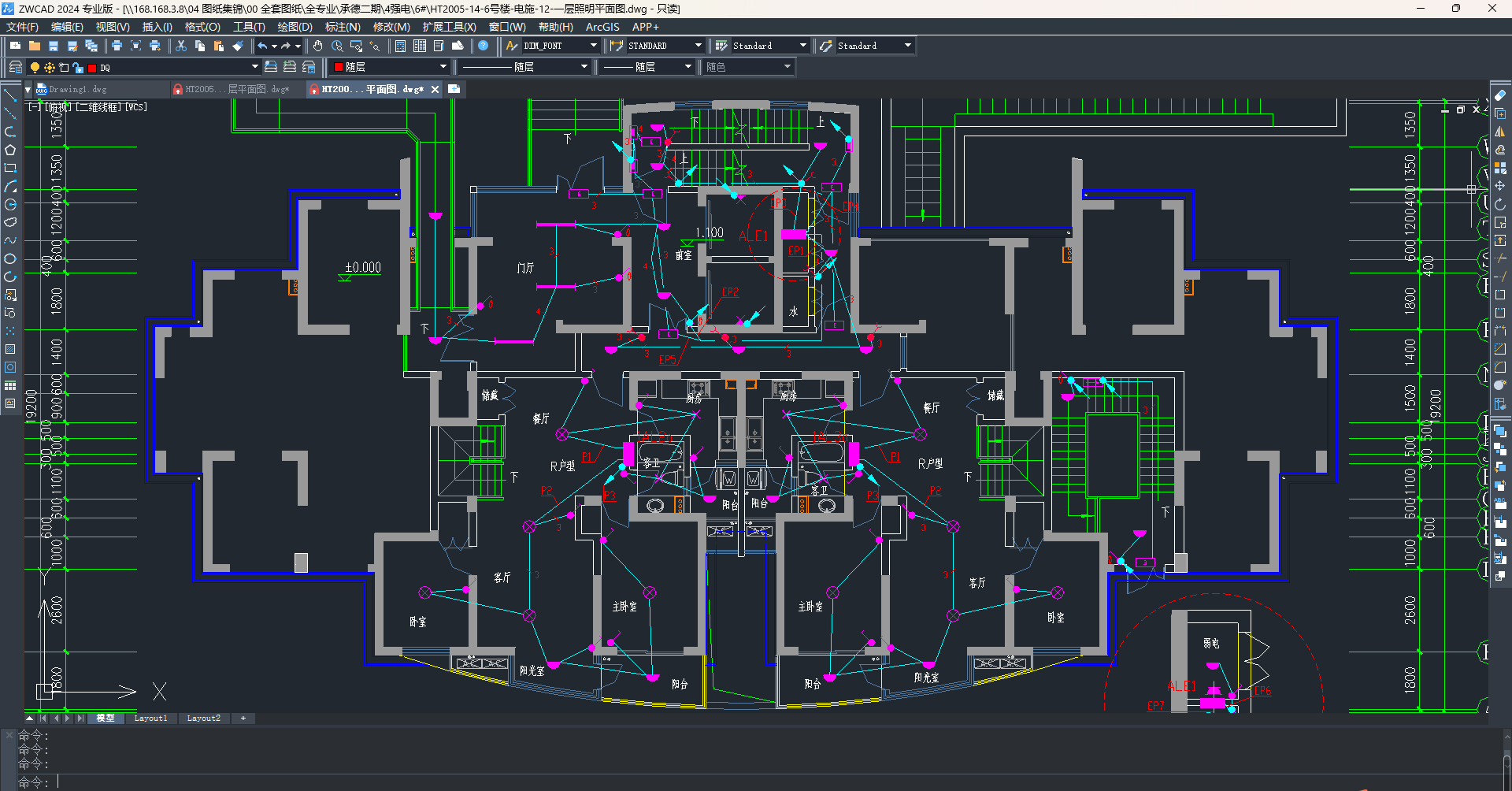Activate the Hatch fill tool
This screenshot has width=1512, height=791.
click(10, 349)
